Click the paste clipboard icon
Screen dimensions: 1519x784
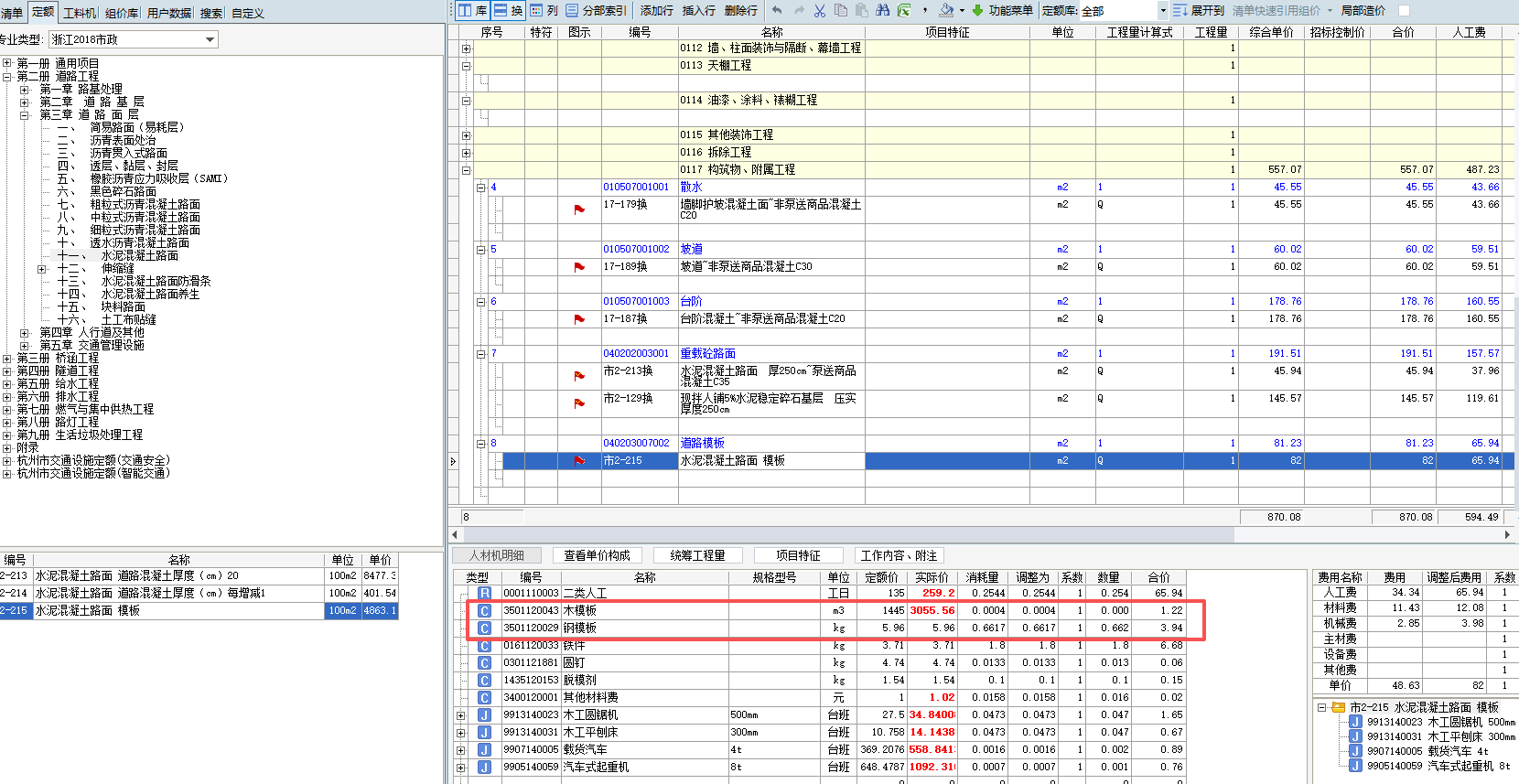coord(861,10)
